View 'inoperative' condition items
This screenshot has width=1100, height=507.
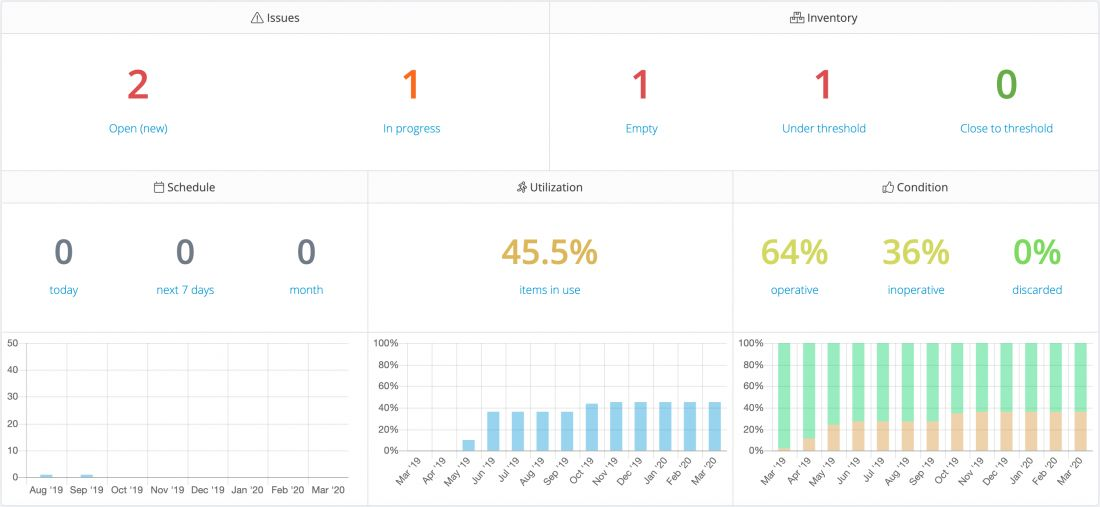coord(915,290)
